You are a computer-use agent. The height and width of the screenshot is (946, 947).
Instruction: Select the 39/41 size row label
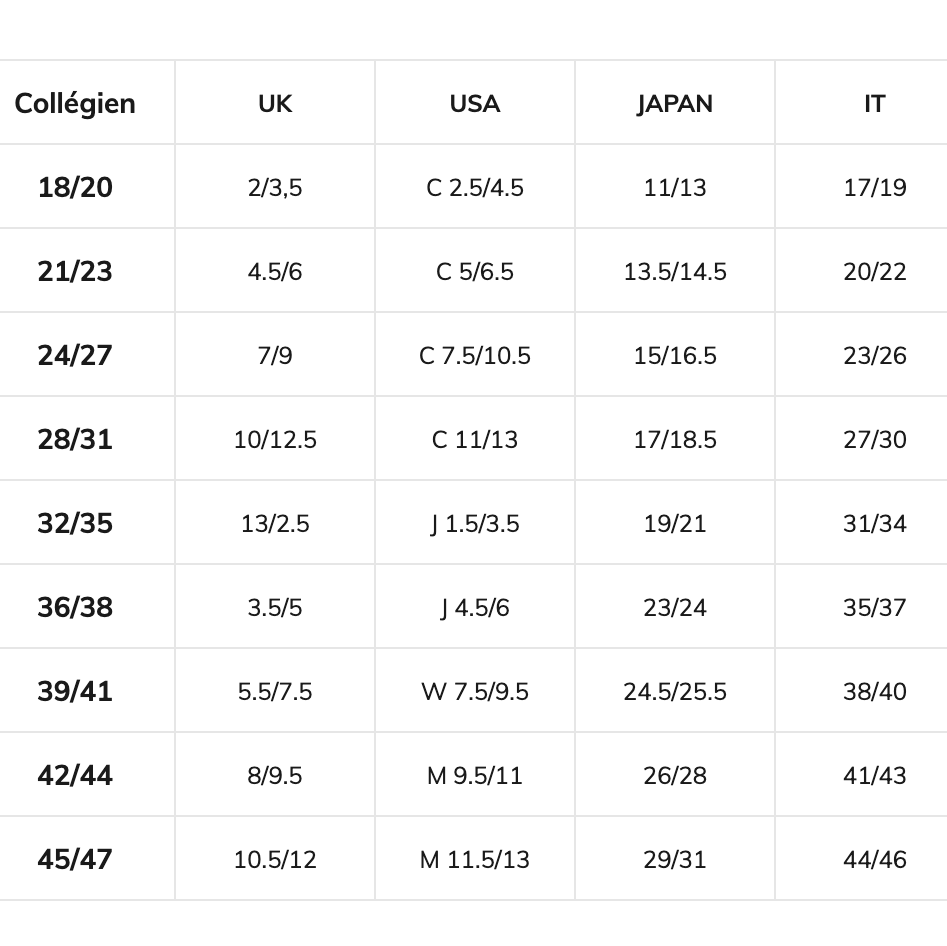75,691
